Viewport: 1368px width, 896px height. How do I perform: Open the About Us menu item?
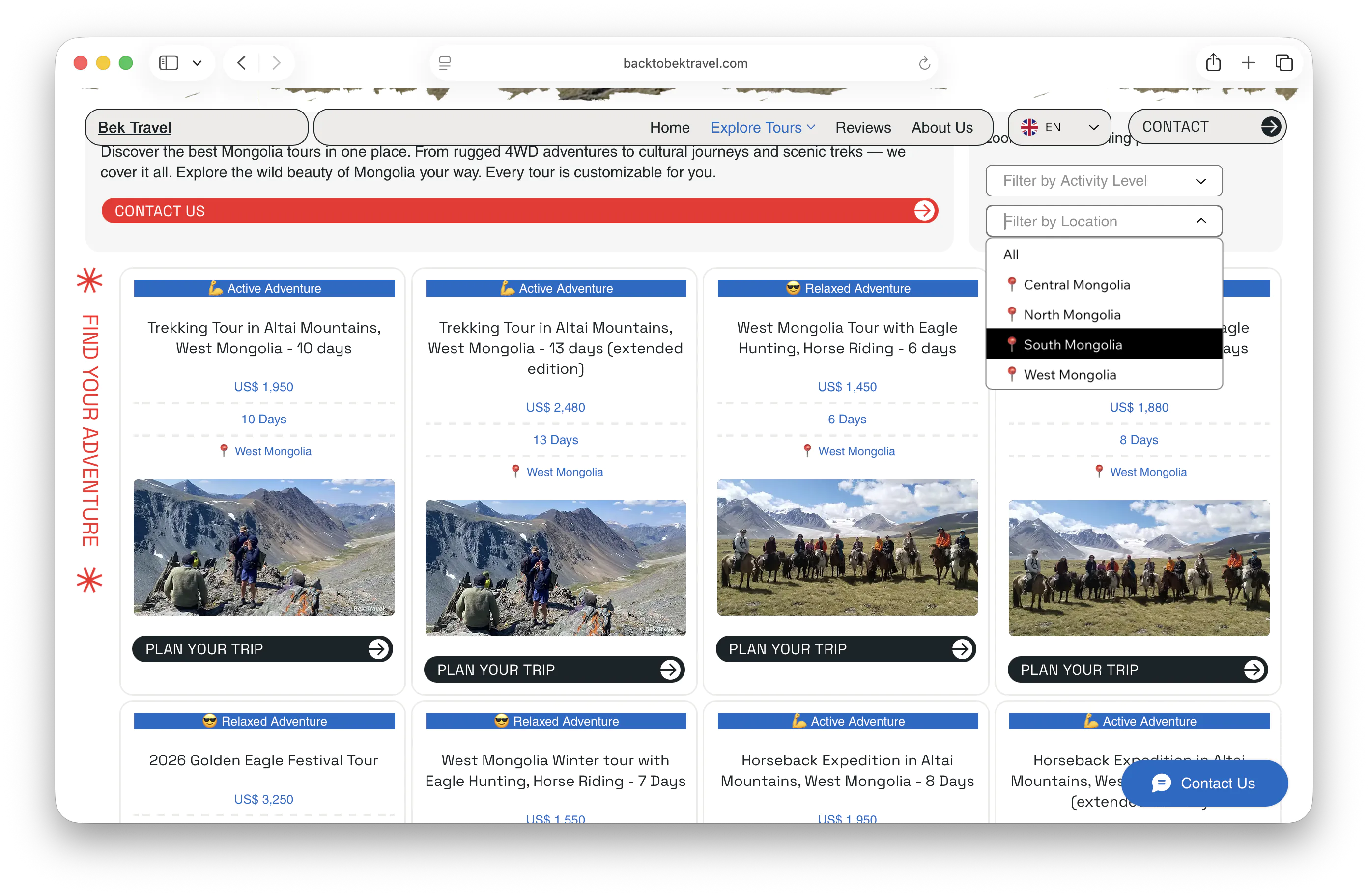click(x=941, y=128)
